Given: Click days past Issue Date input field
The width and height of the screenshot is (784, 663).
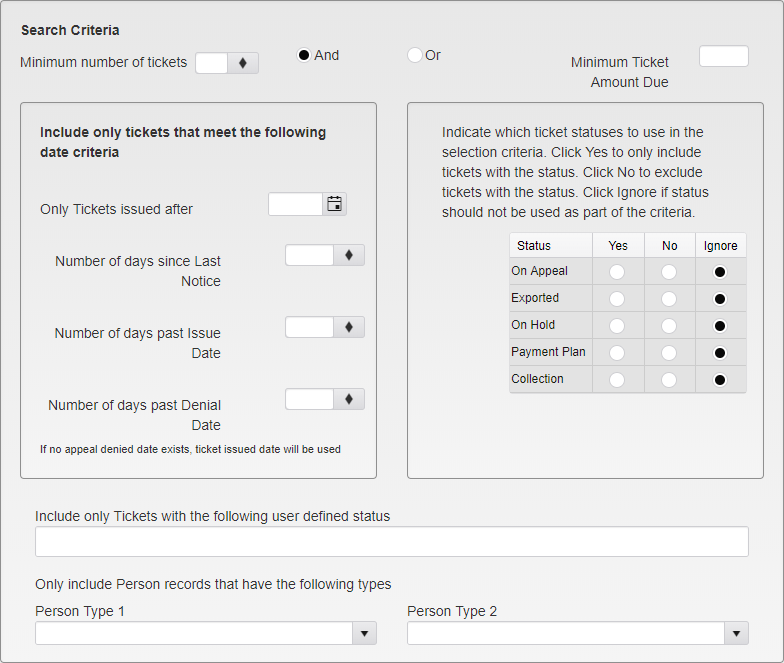Looking at the screenshot, I should click(310, 327).
